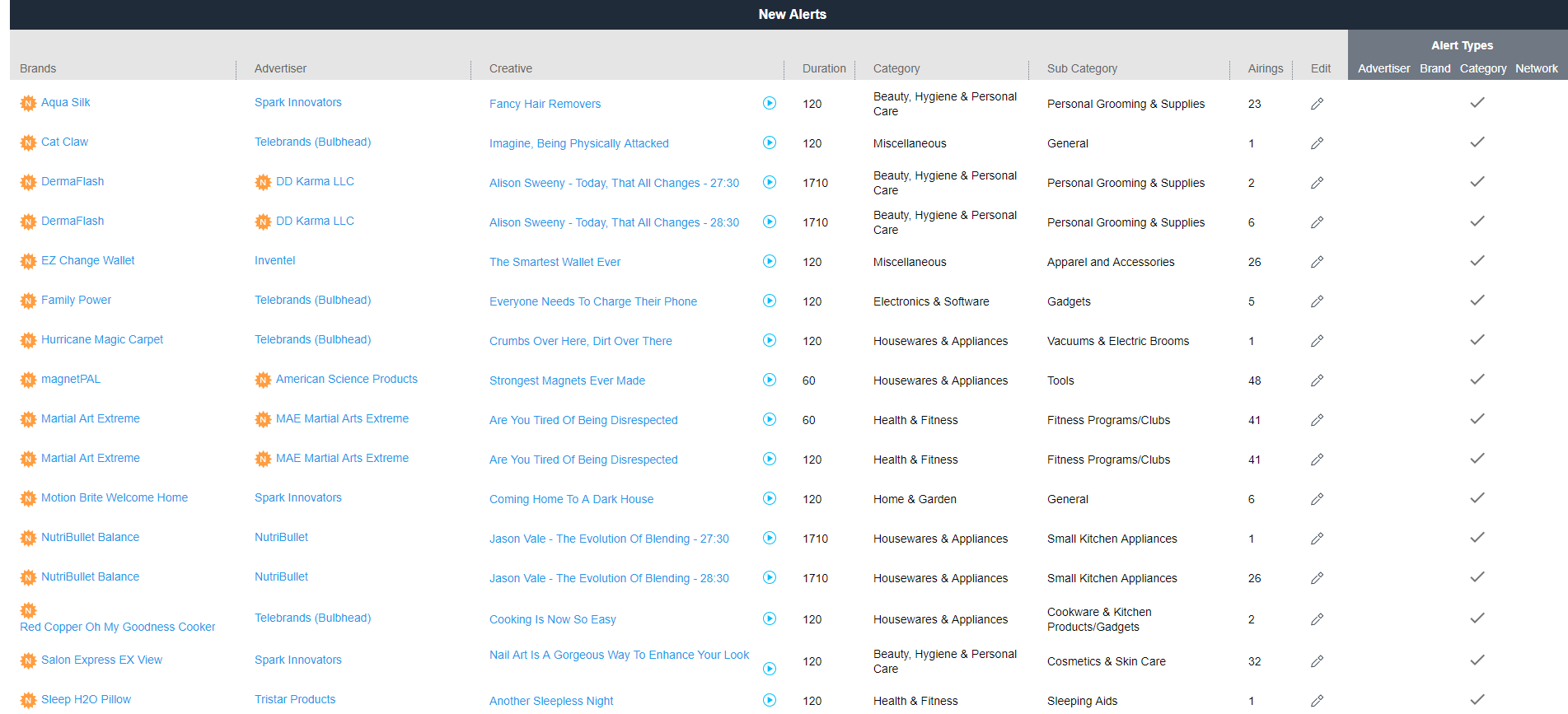Screen dimensions: 1568x714
Task: Edit the Hurricane Magic Carpet row
Action: [x=1317, y=341]
